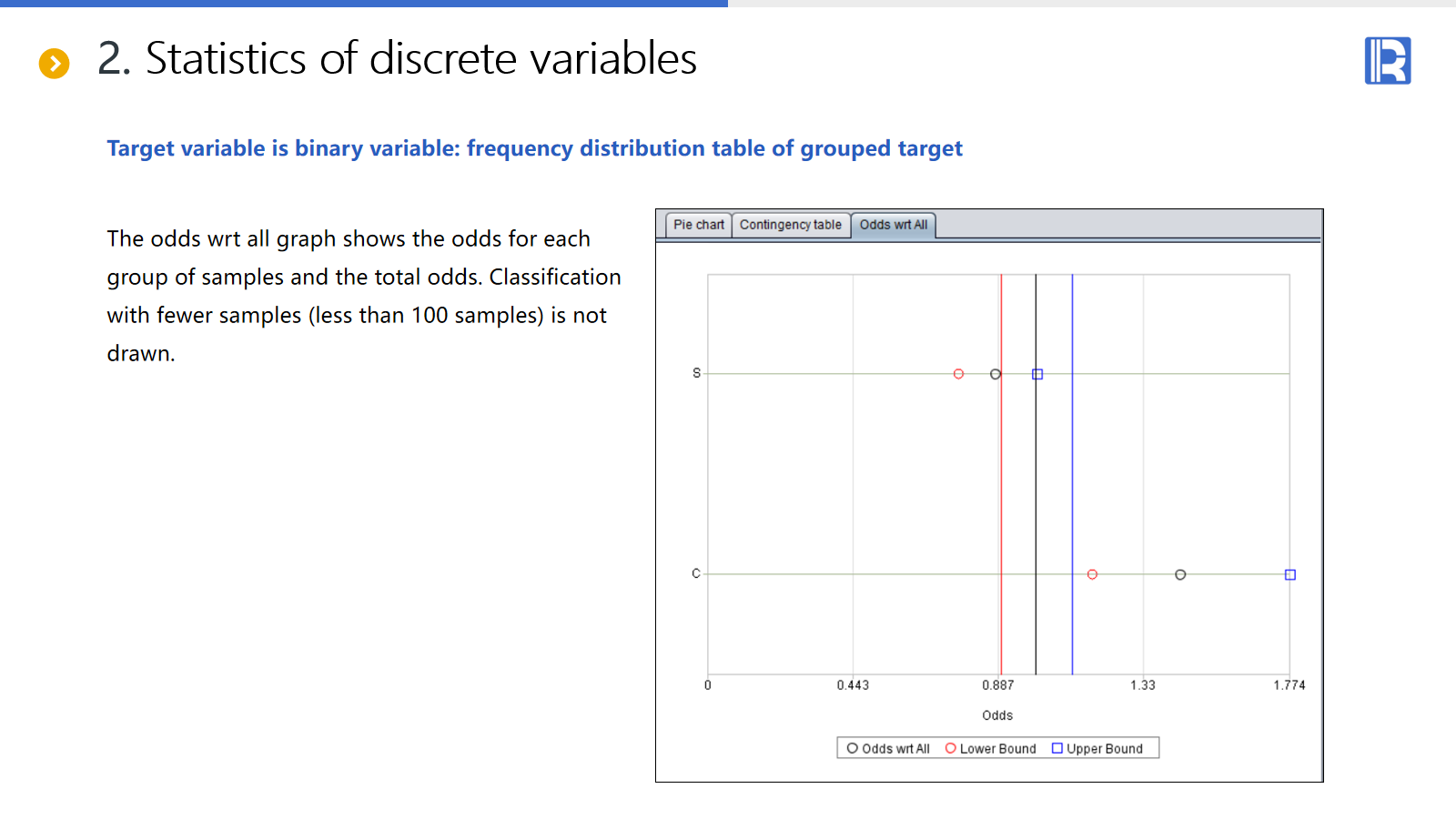
Task: Click the blue R logo icon
Action: (x=1388, y=61)
